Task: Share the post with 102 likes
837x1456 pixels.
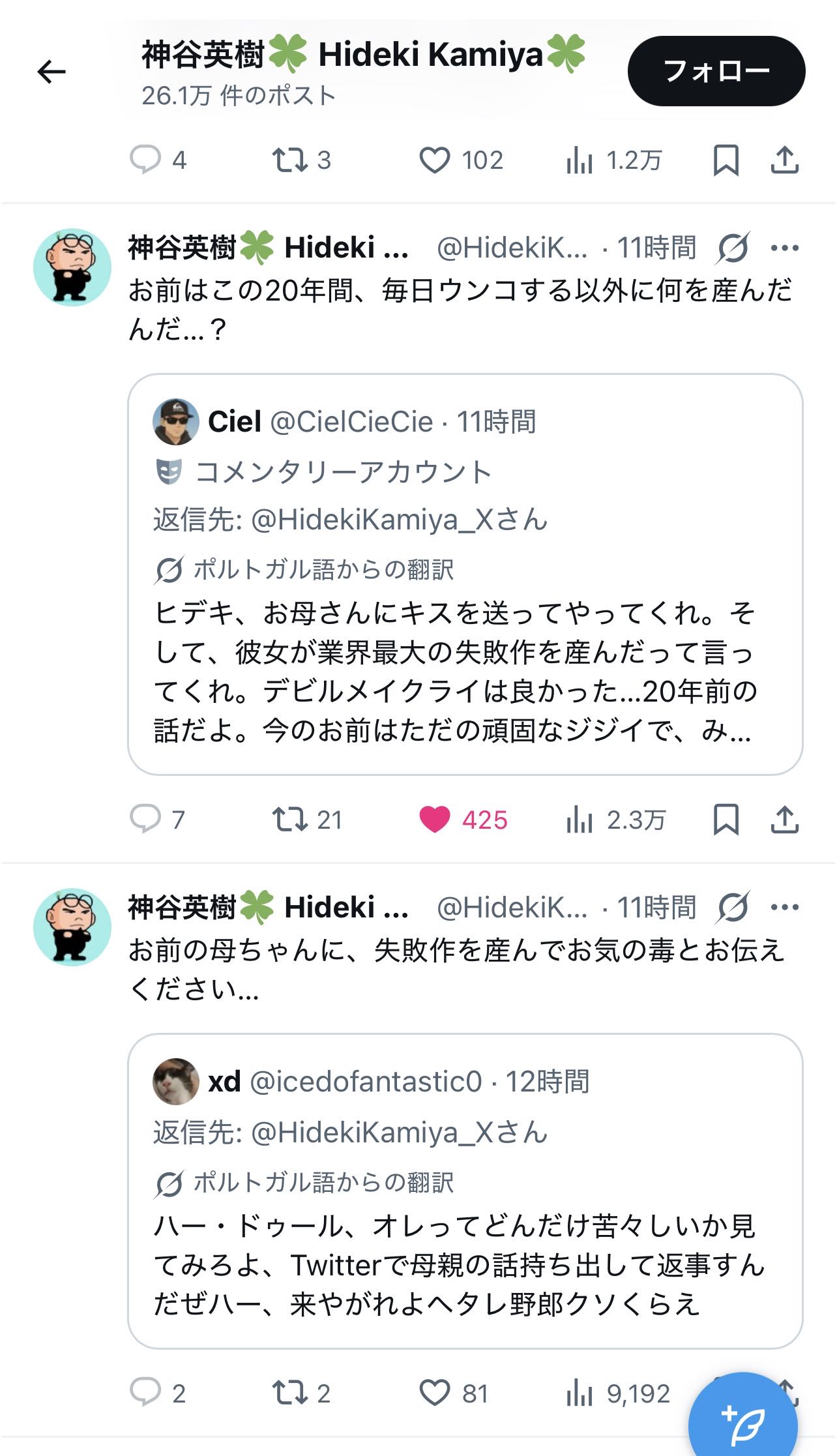Action: [784, 160]
